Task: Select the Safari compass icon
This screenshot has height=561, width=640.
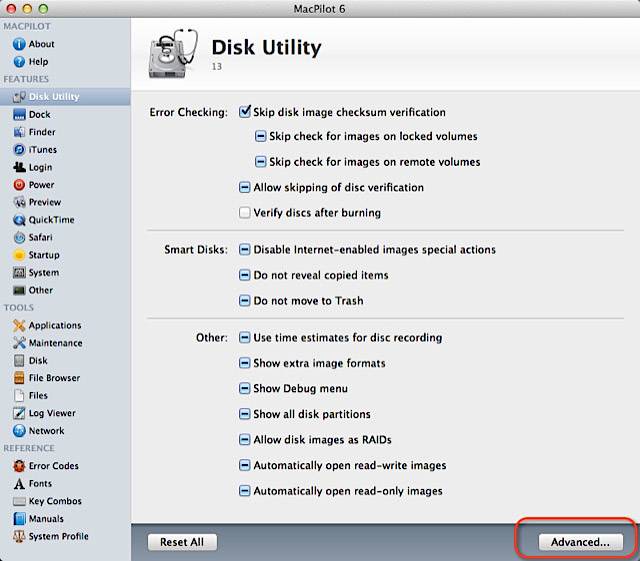Action: click(x=19, y=238)
